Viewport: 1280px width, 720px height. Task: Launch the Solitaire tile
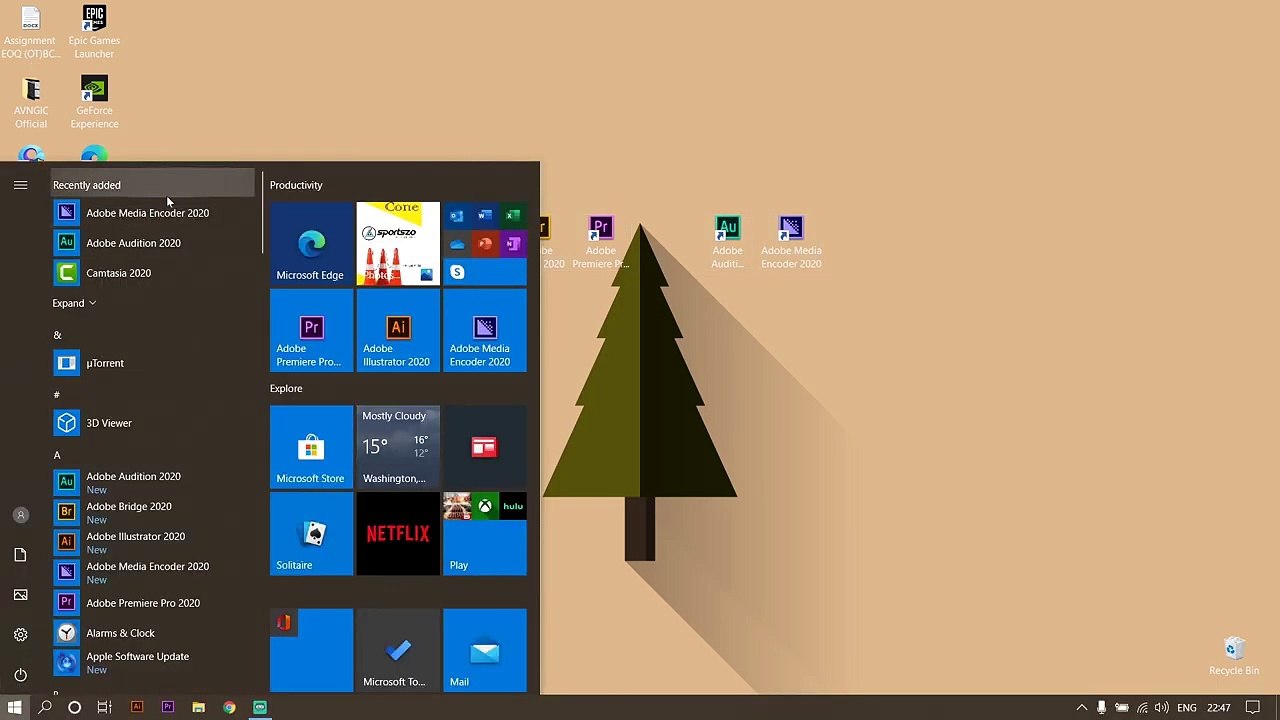coord(311,534)
